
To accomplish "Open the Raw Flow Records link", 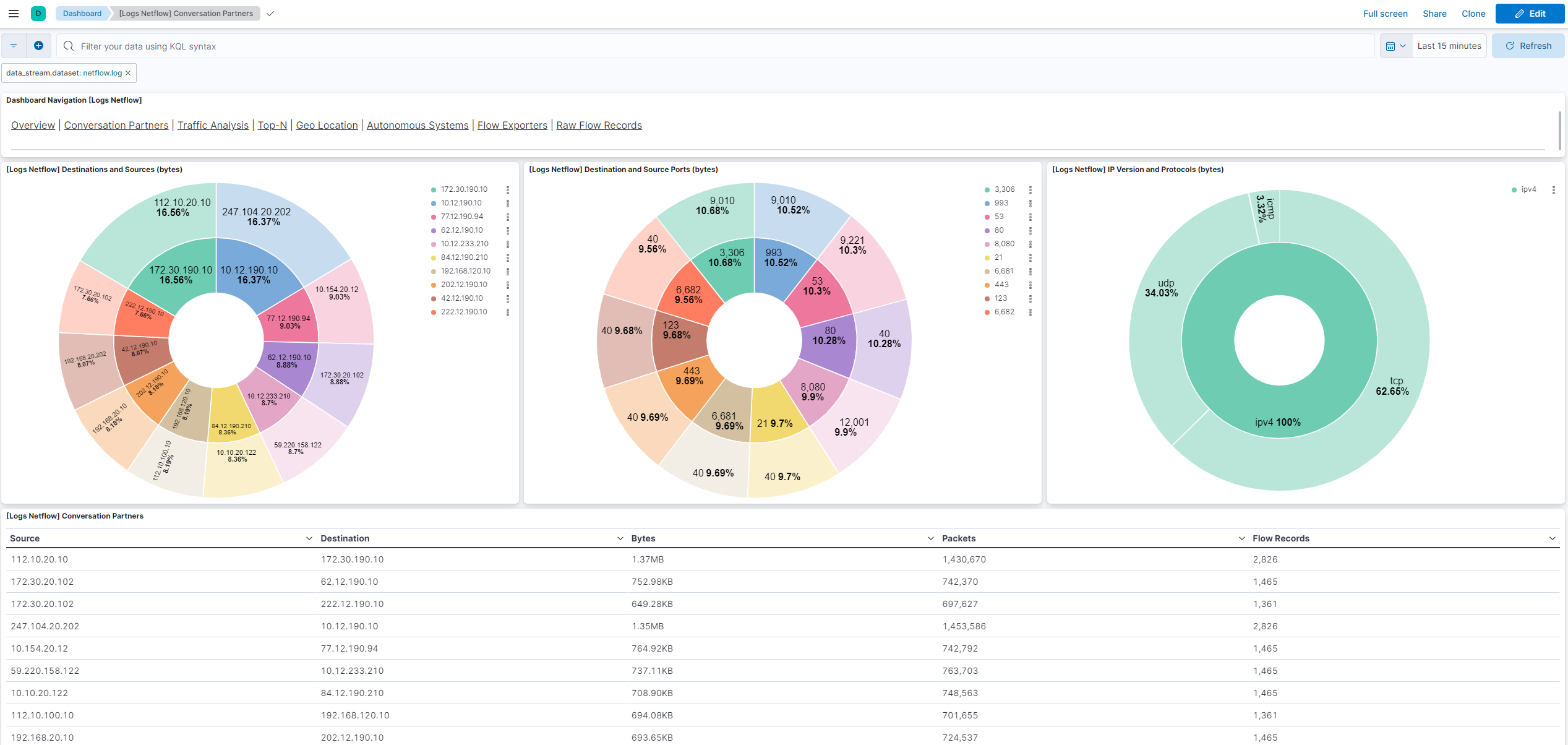I will coord(598,125).
